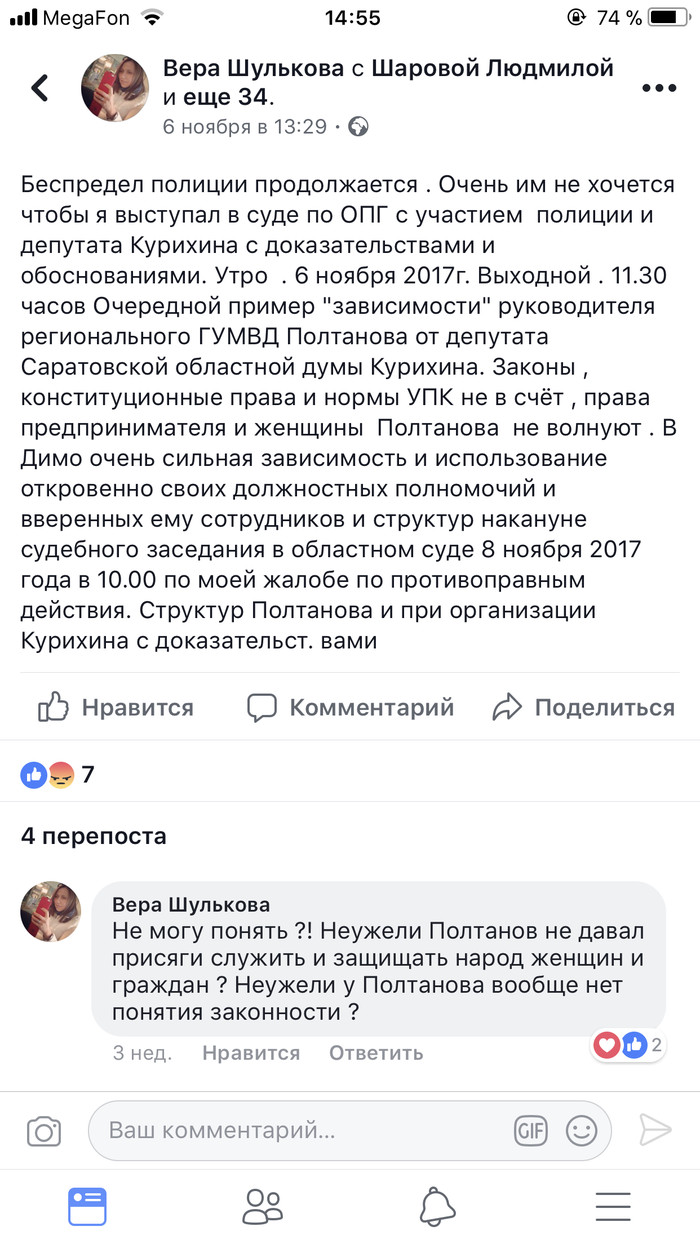Open the GIF picker icon
This screenshot has height=1244, width=700.
click(x=531, y=1131)
